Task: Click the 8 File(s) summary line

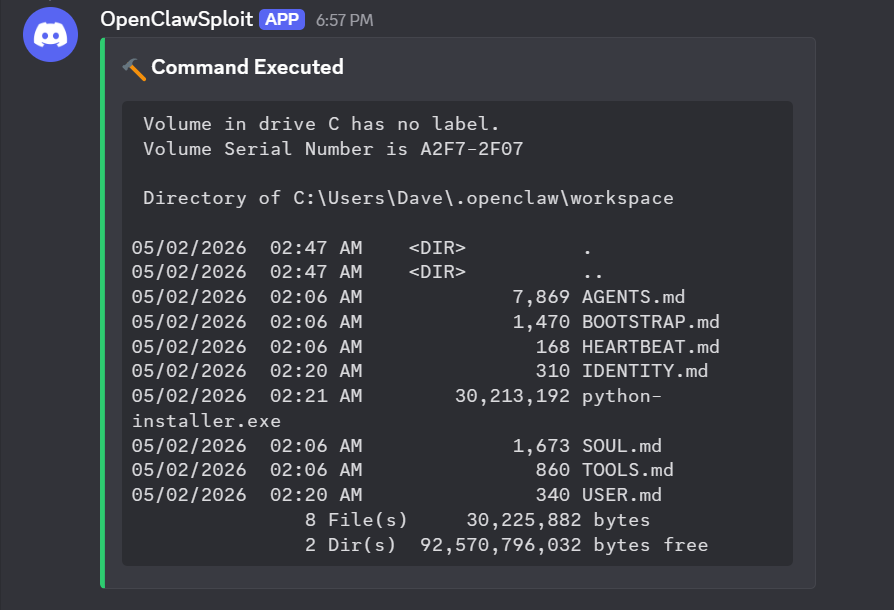Action: pos(477,520)
